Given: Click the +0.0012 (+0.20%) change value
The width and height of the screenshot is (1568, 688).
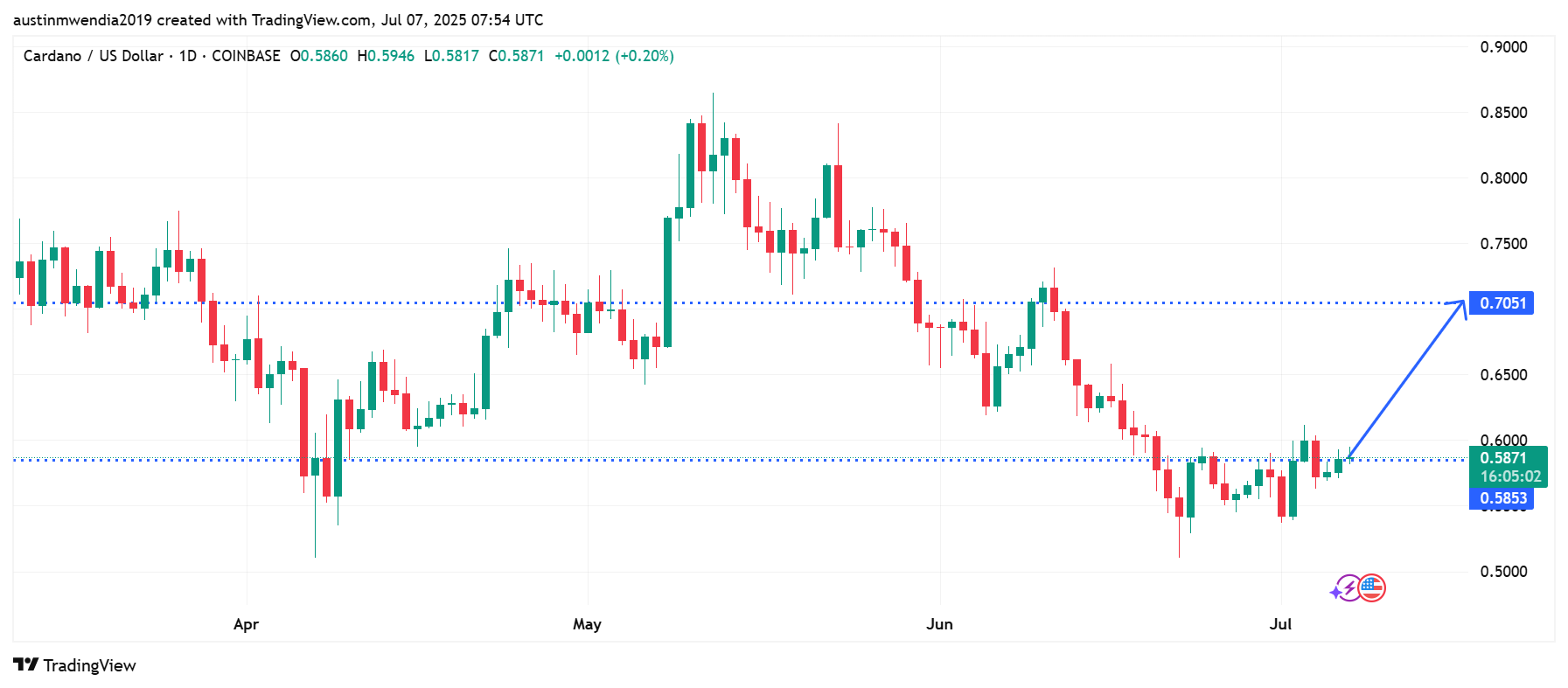Looking at the screenshot, I should (614, 56).
